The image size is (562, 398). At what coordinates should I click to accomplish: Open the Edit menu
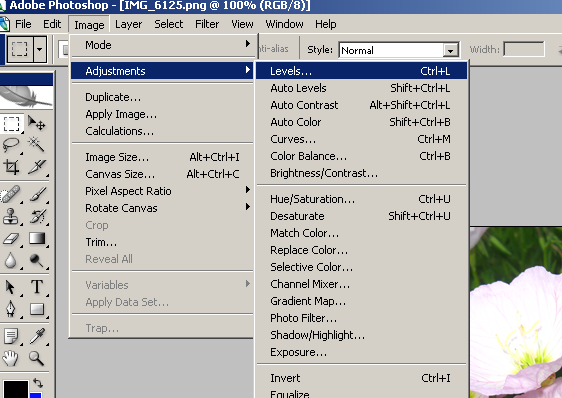click(52, 24)
